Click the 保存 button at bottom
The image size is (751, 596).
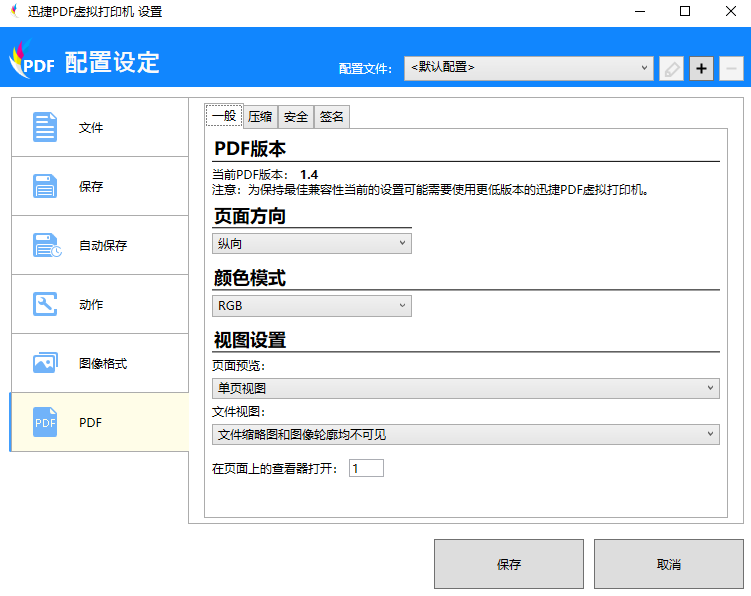coord(509,564)
